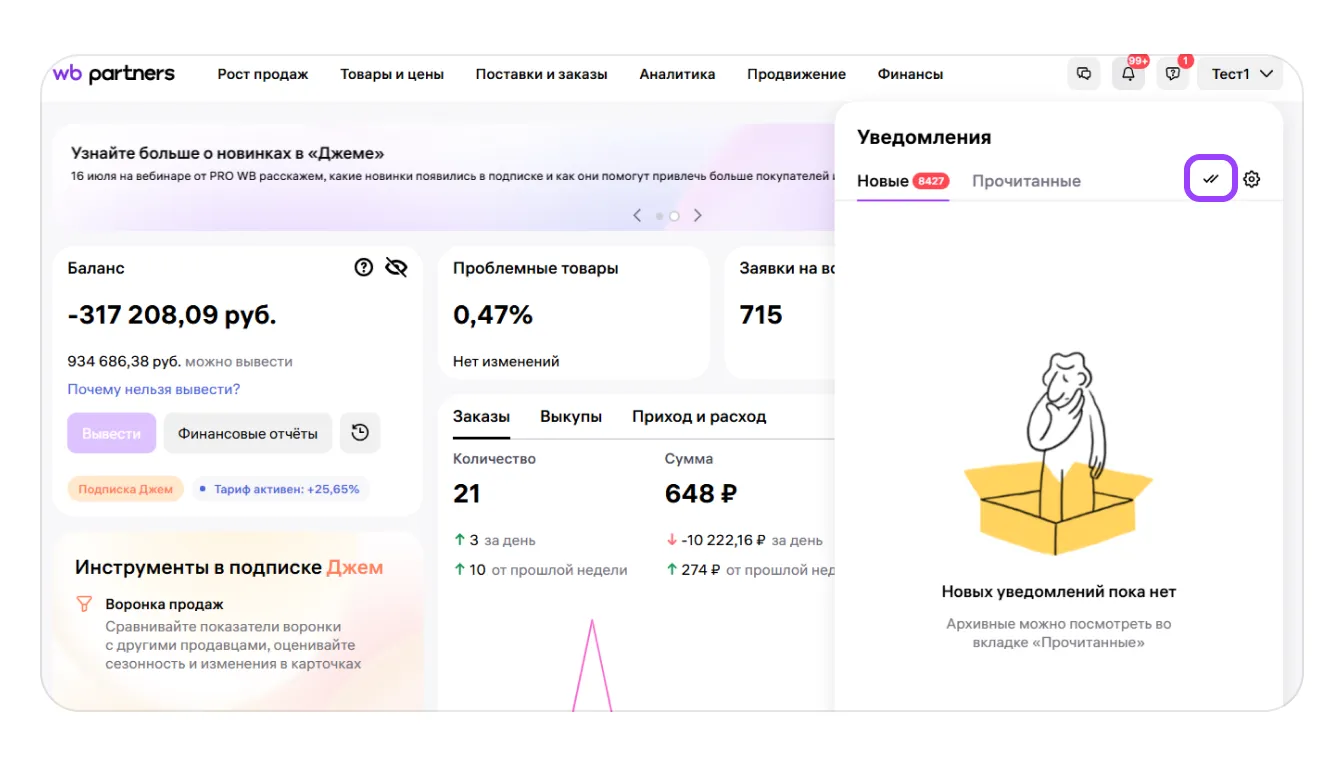Click the -317 208,09 руб. balance value

[x=172, y=315]
